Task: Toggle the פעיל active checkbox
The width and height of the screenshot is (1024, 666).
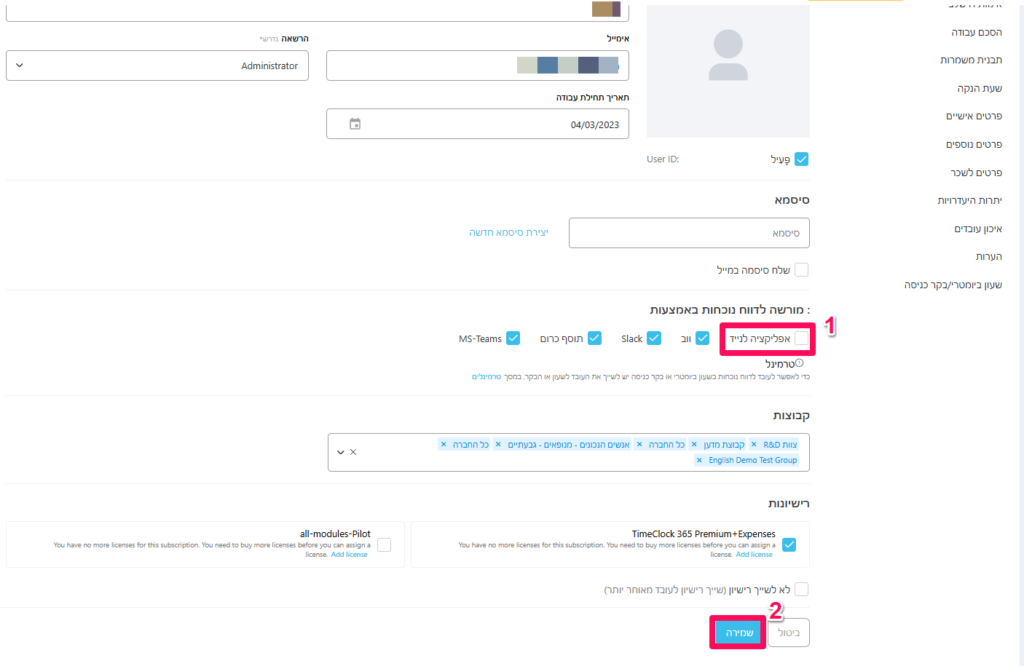Action: 801,159
